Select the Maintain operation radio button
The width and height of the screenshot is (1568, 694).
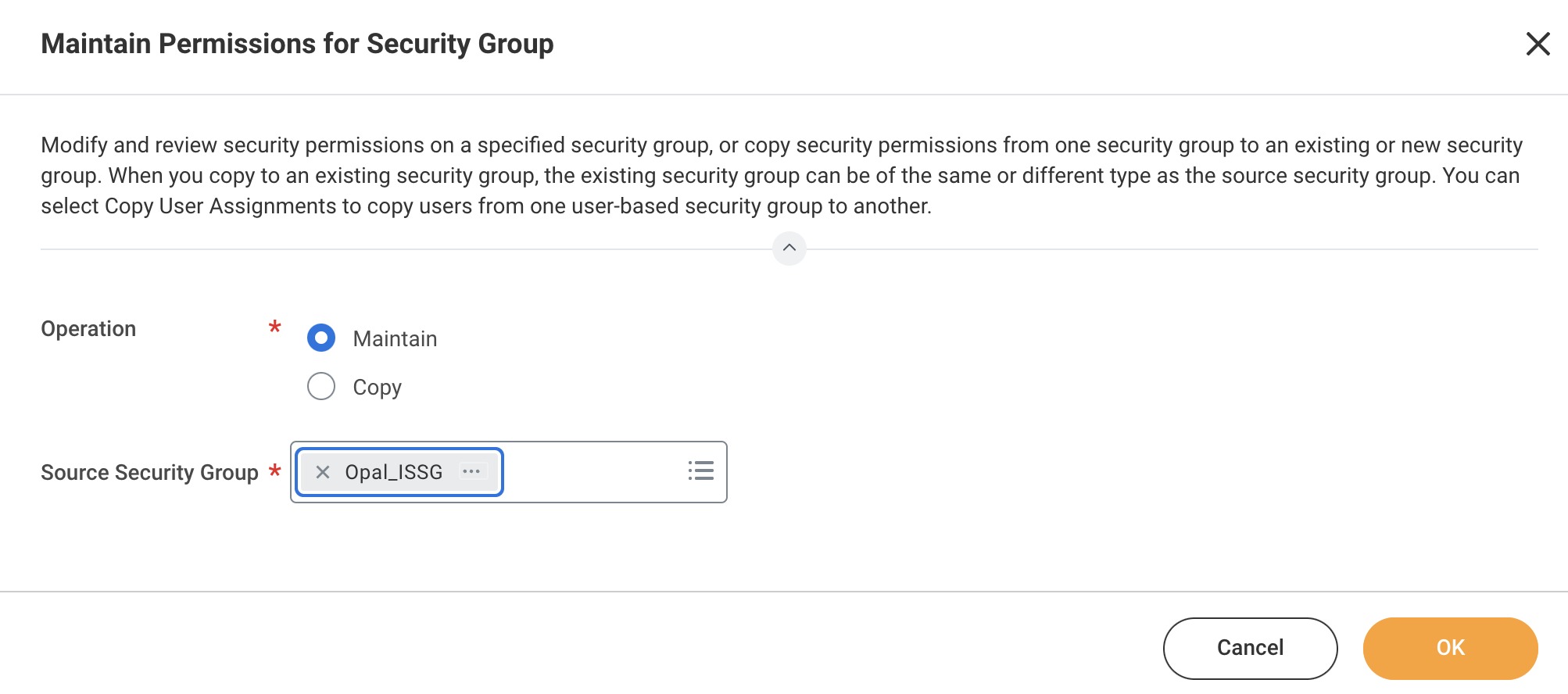[321, 338]
